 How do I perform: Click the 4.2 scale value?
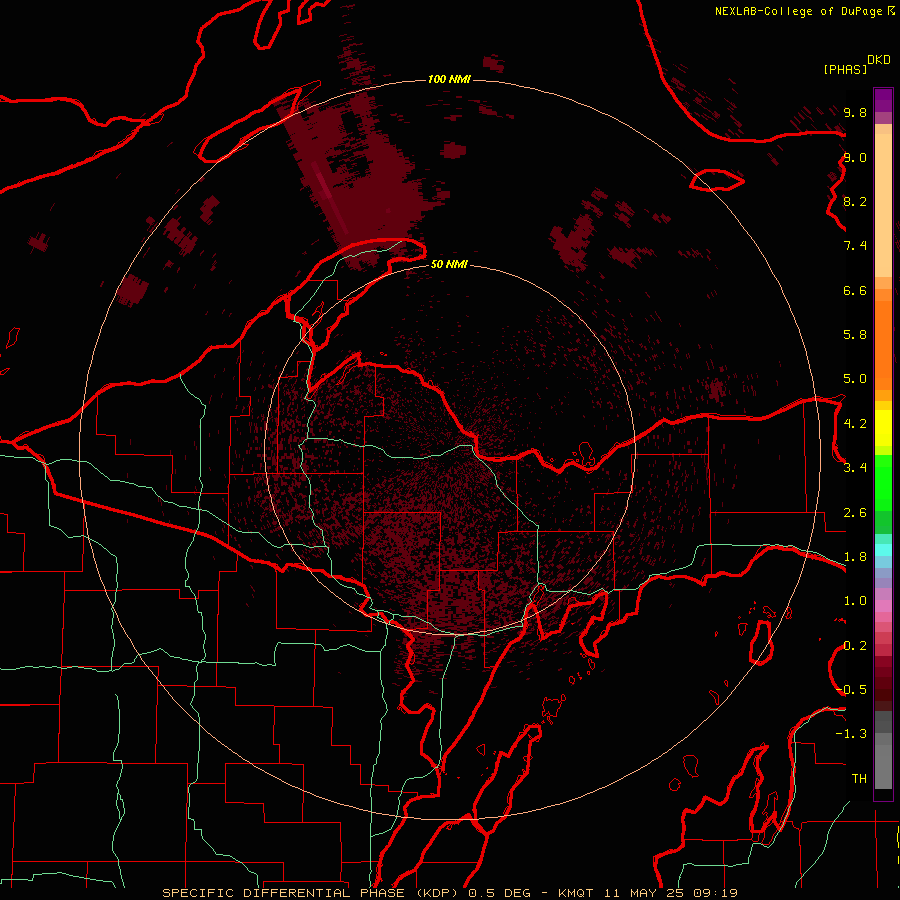[x=855, y=424]
